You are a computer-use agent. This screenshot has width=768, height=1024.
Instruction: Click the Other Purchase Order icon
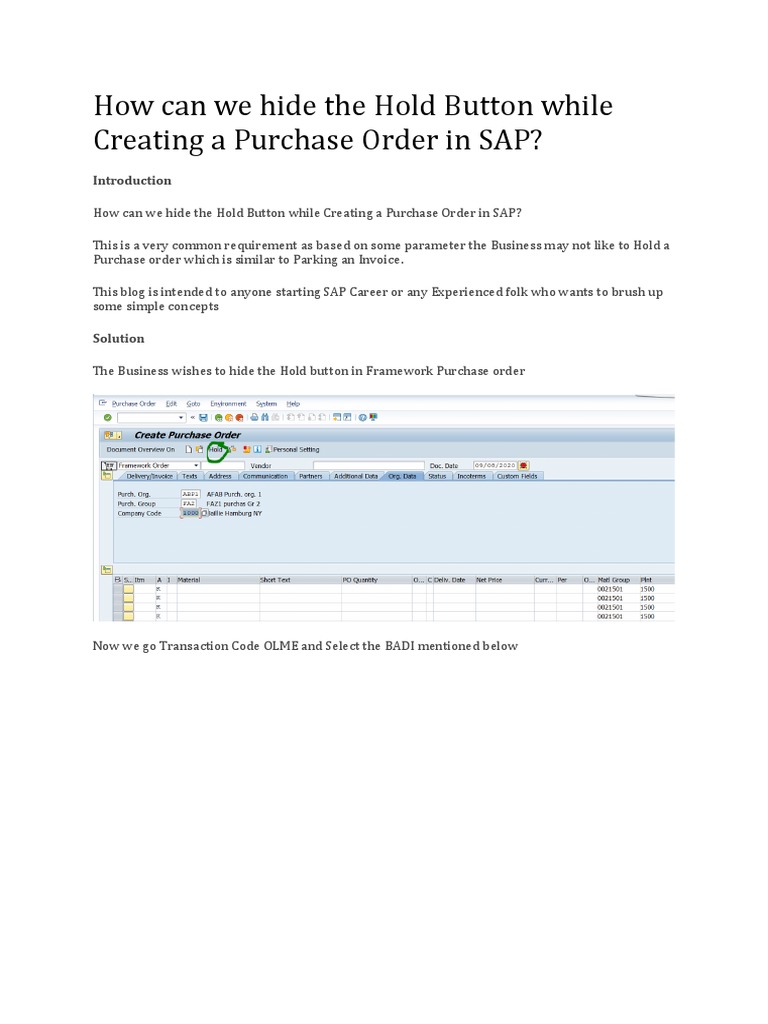tap(199, 449)
